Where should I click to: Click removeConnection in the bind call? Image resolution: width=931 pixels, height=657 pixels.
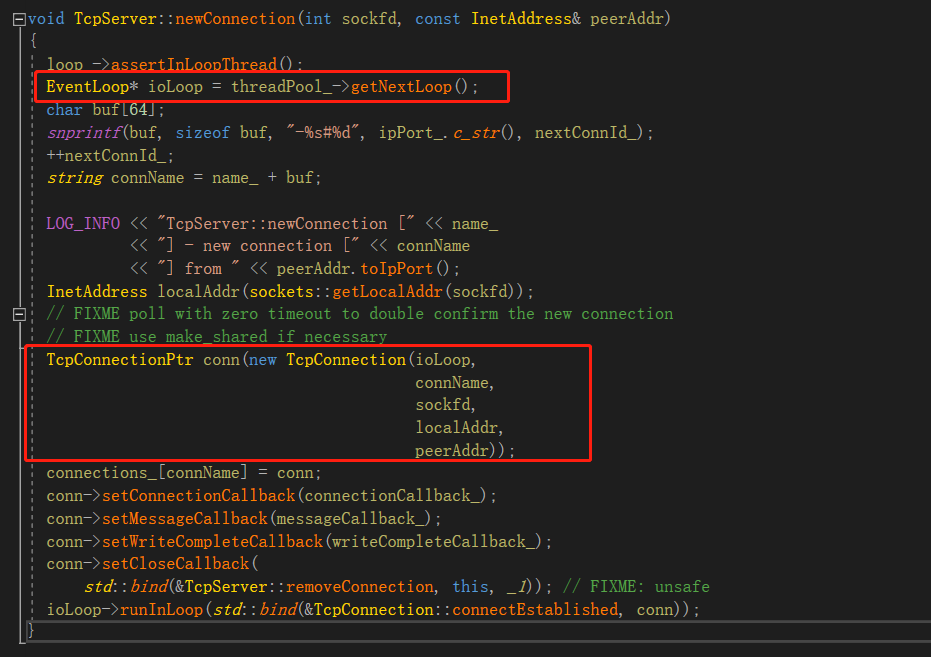[360, 587]
